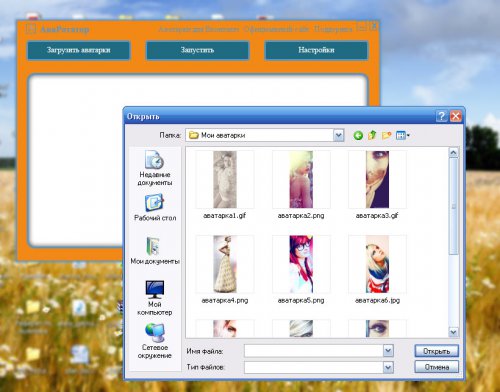Click the green Back arrow icon
Image resolution: width=500 pixels, height=392 pixels.
(x=358, y=135)
